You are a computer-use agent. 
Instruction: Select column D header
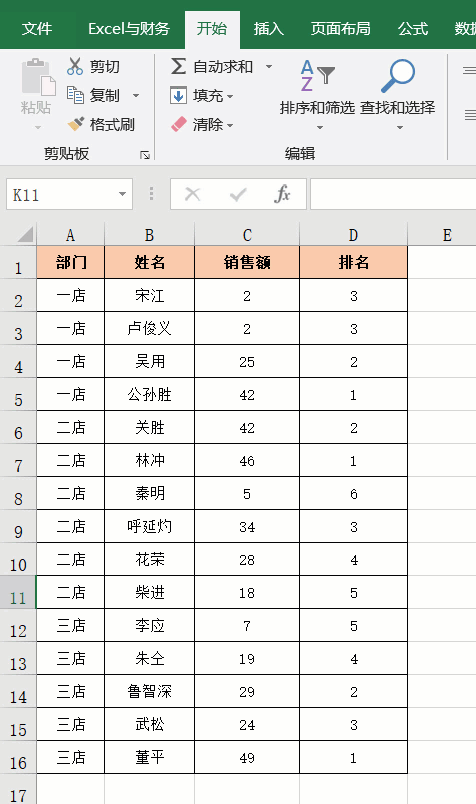click(x=353, y=234)
